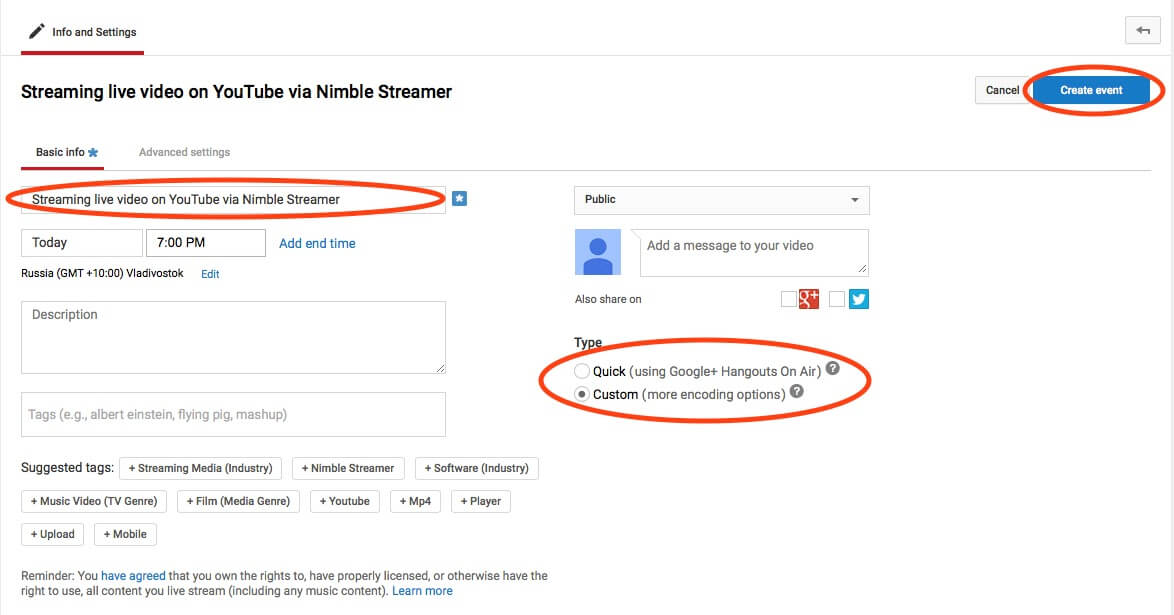
Task: Click the Twitter bird share icon
Action: 859,299
